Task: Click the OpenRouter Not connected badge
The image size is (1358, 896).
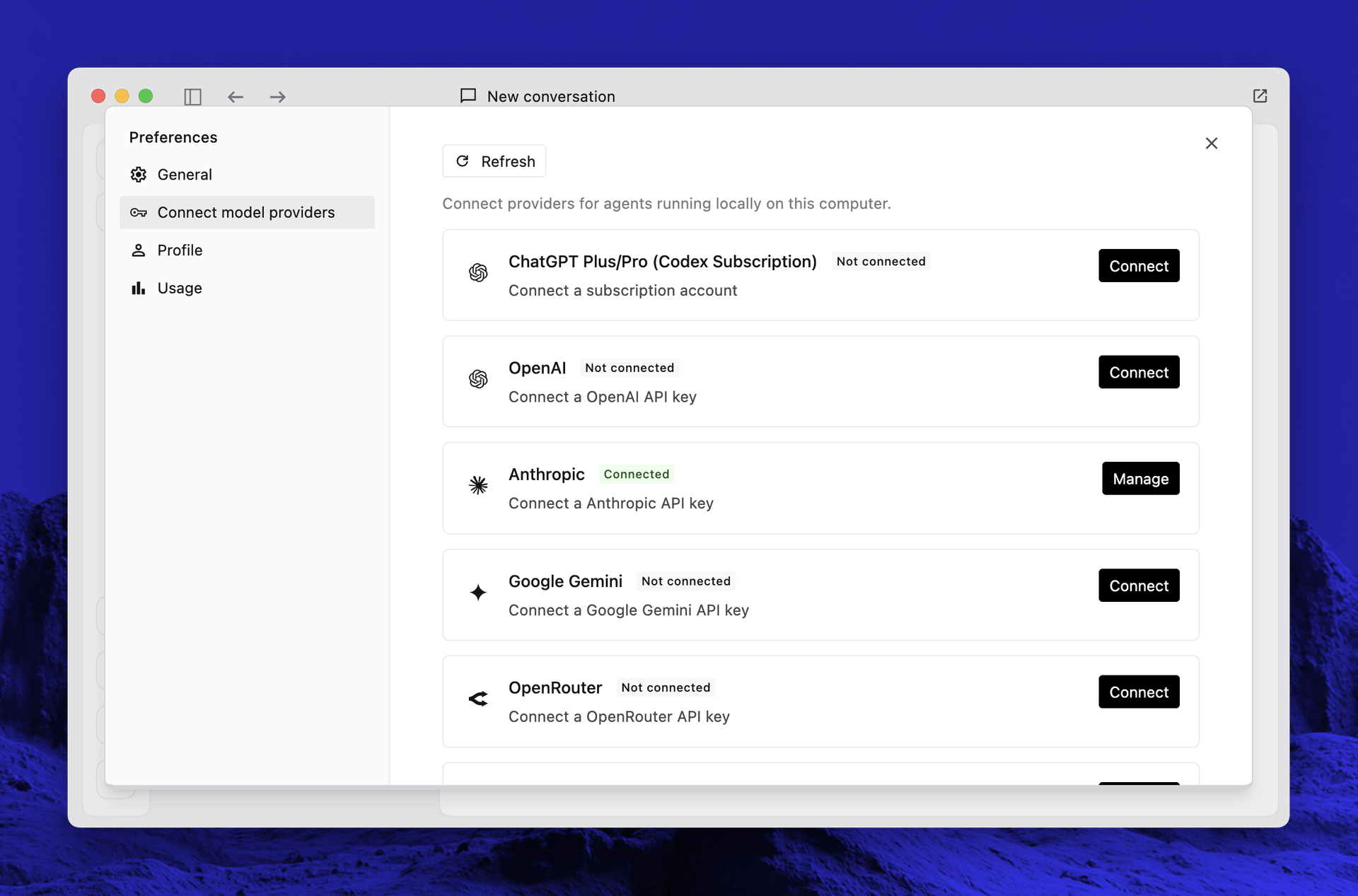Action: pyautogui.click(x=666, y=688)
